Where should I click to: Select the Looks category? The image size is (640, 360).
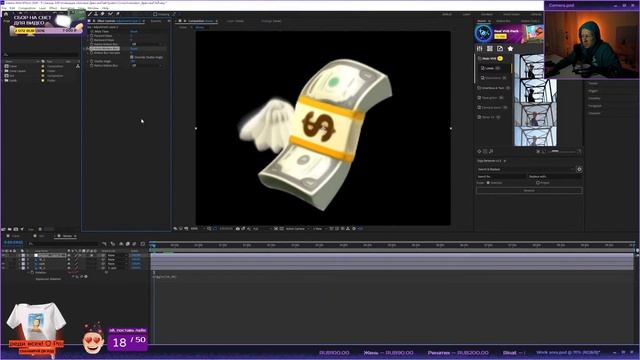pyautogui.click(x=491, y=68)
